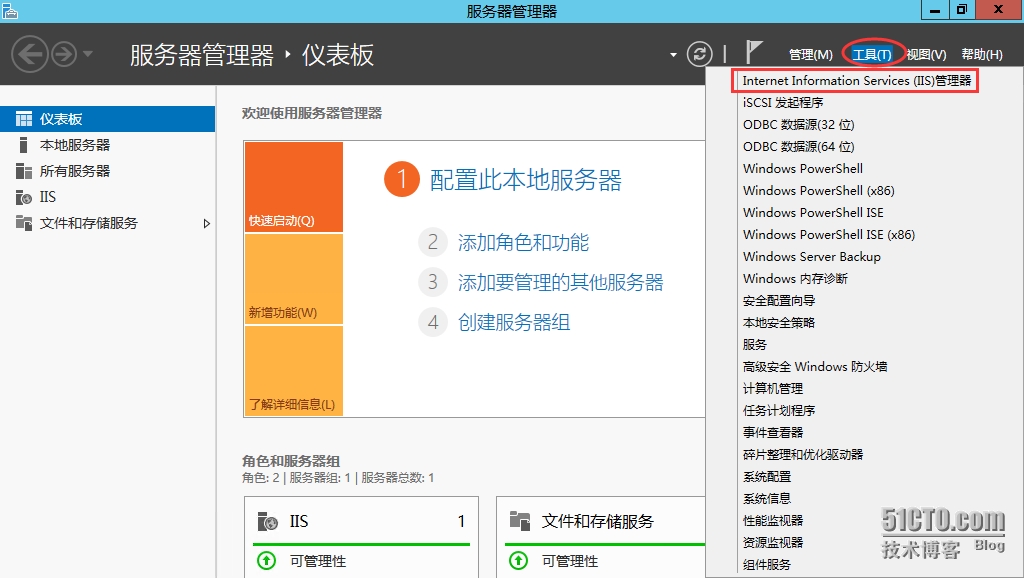This screenshot has height=578, width=1024.
Task: Select the 快速启动(Q) tile
Action: 294,187
